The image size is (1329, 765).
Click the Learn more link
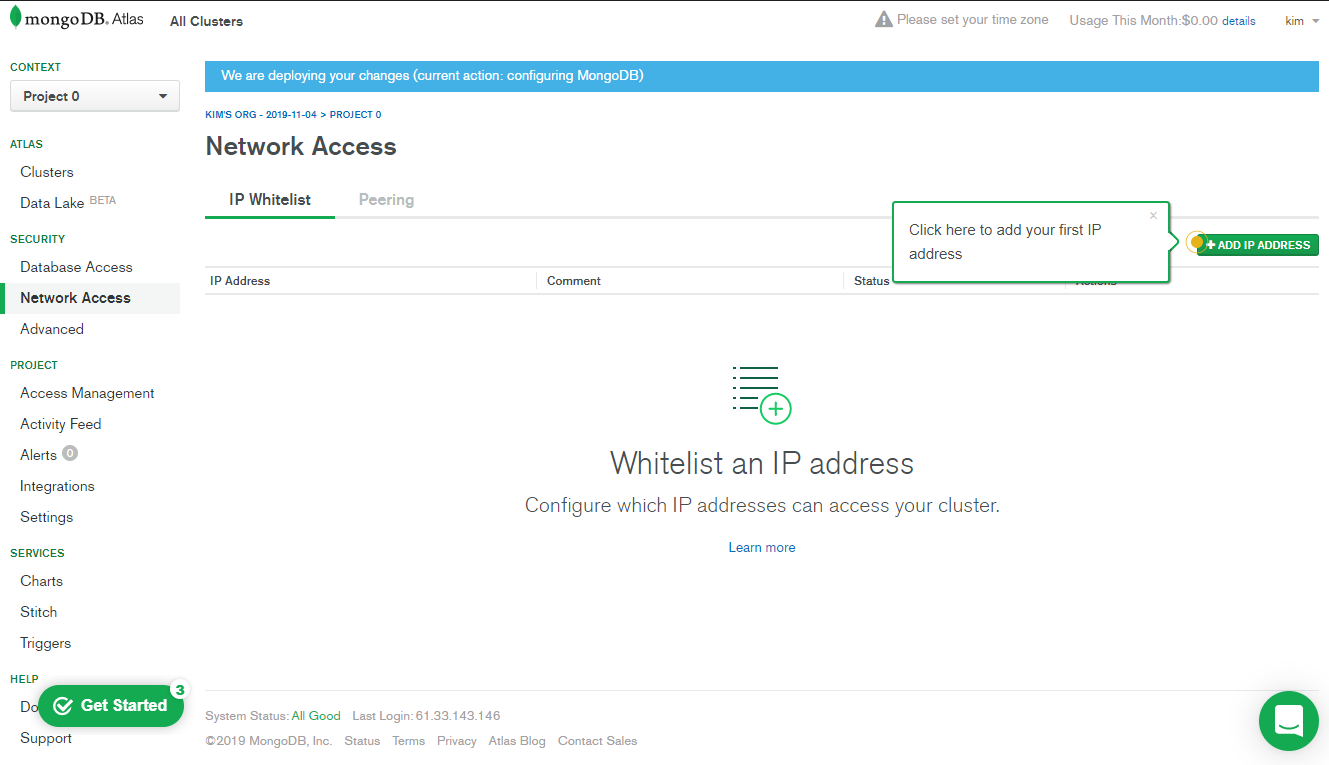762,548
